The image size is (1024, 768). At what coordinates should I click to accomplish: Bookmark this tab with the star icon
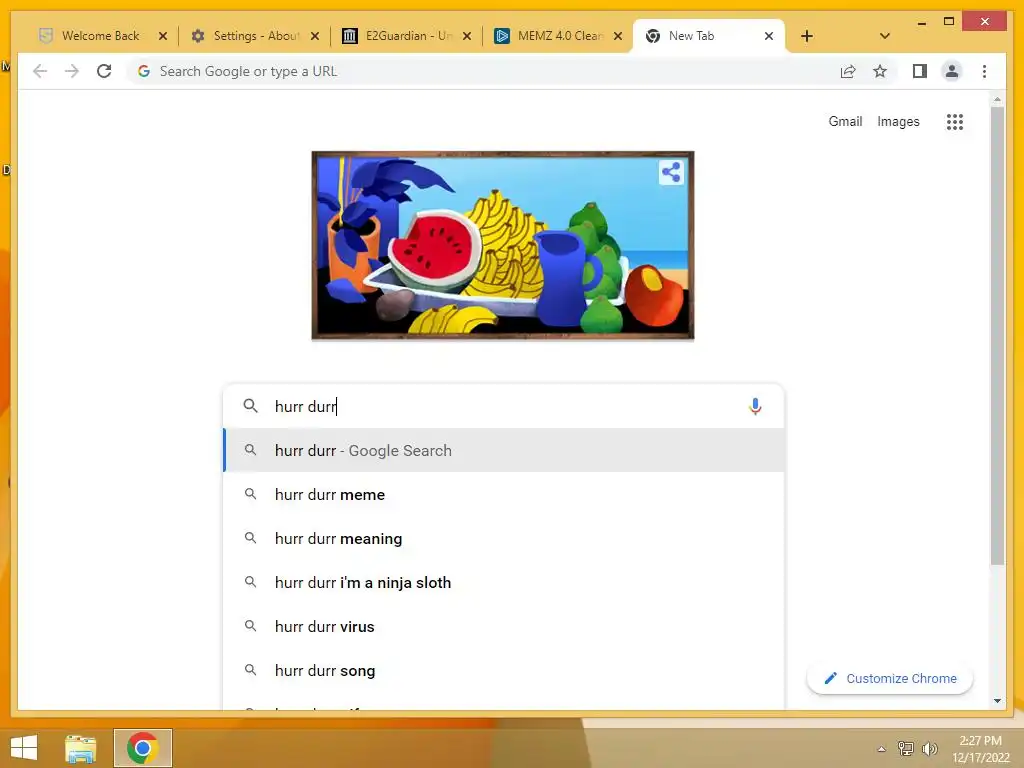[880, 71]
